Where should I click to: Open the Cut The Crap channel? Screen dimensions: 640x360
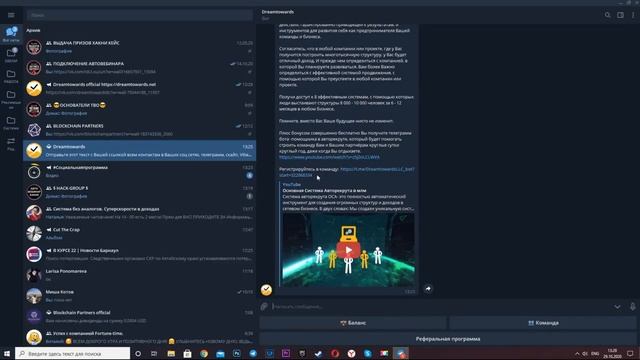pos(140,233)
